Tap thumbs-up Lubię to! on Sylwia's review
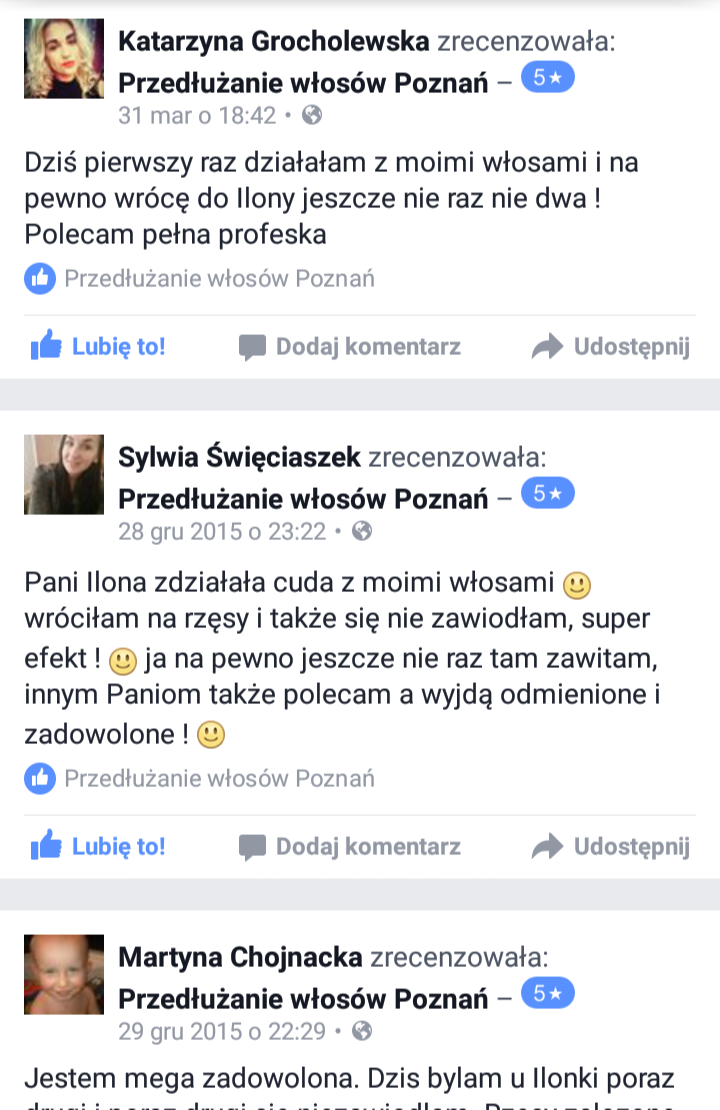 97,846
